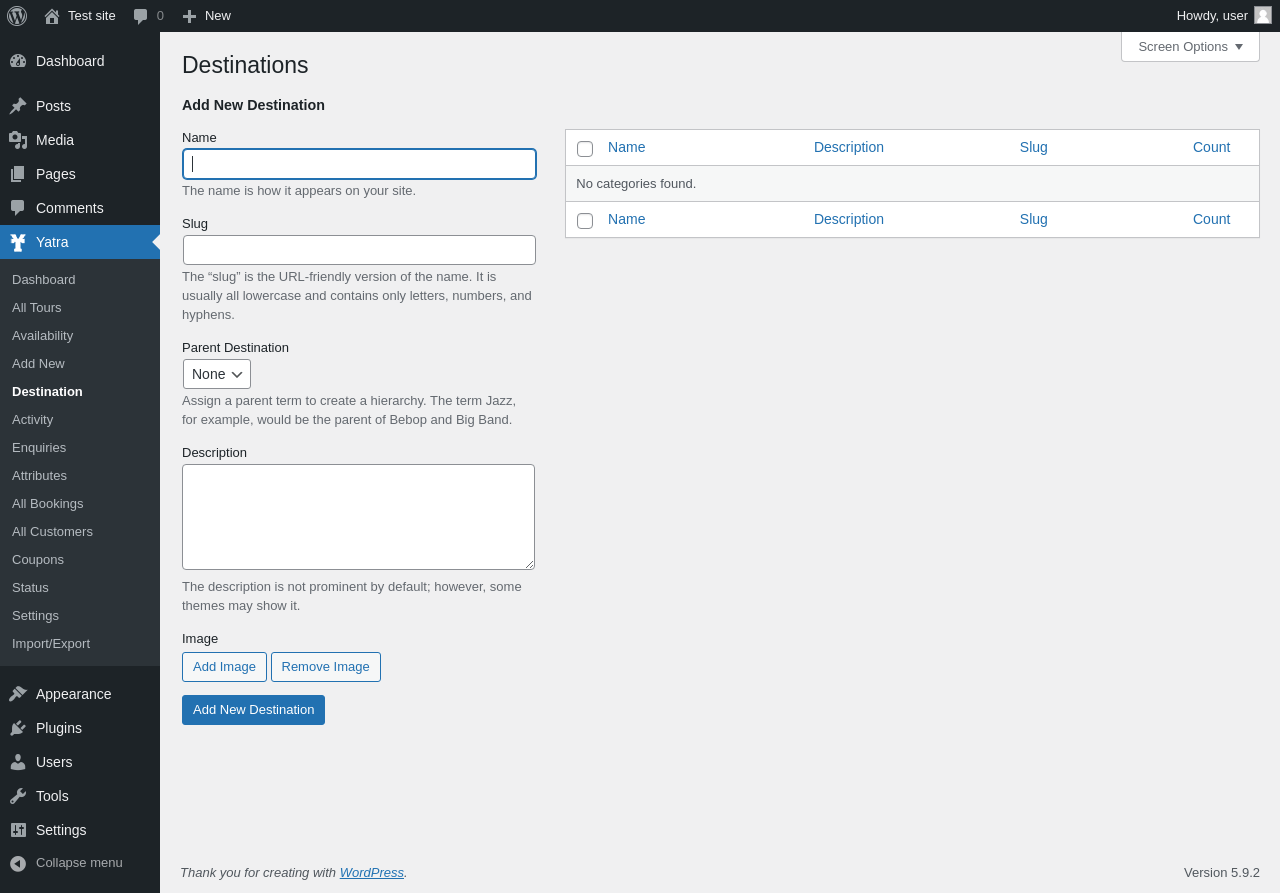
Task: Expand the Screen Options panel
Action: coord(1190,46)
